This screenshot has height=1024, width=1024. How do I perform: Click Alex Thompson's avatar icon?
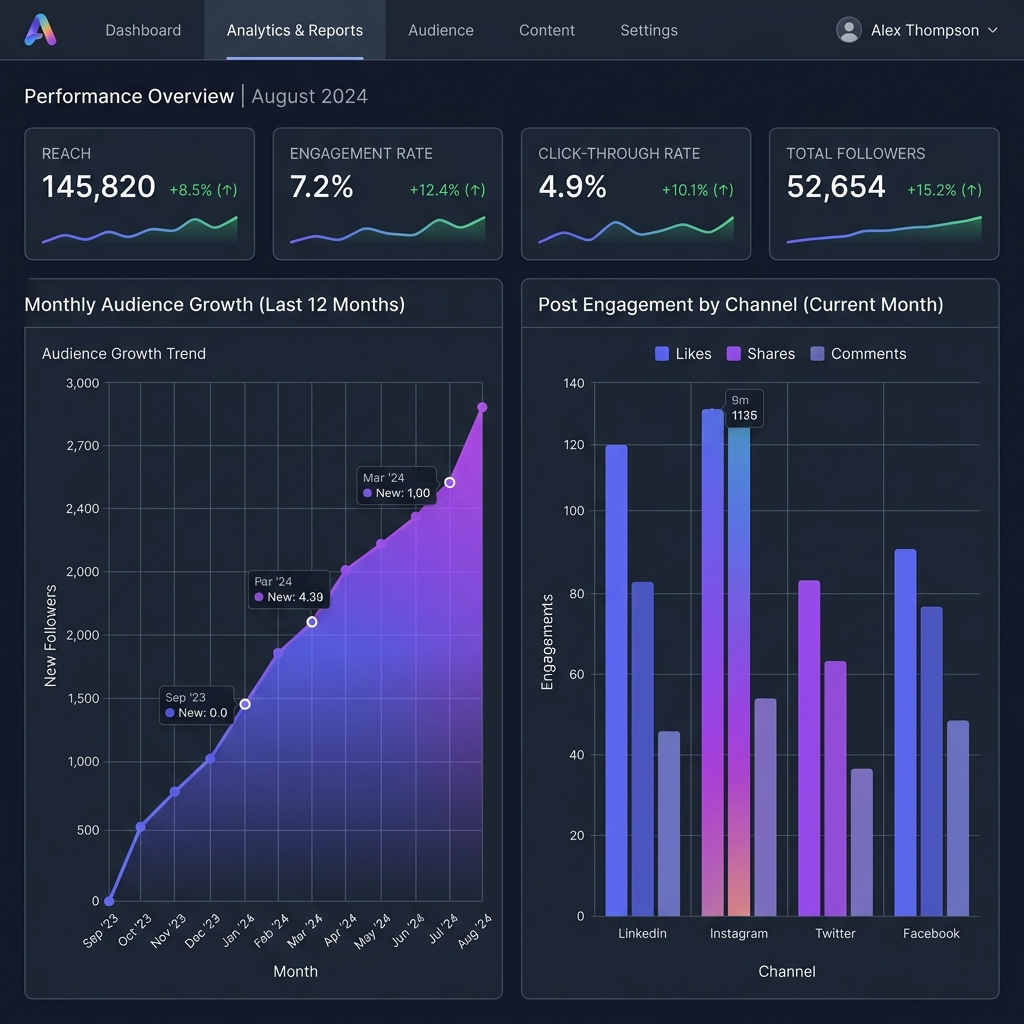pyautogui.click(x=848, y=30)
